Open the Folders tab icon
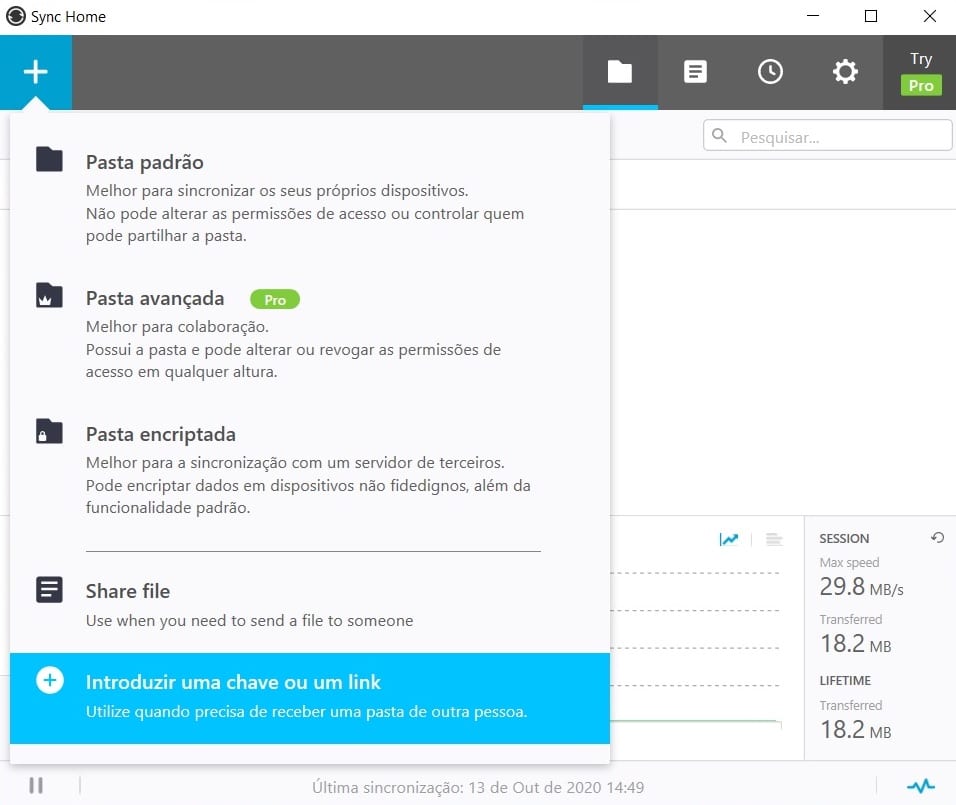The width and height of the screenshot is (956, 805). (620, 72)
